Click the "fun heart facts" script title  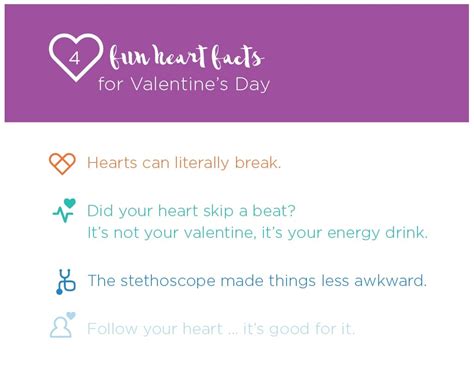(x=187, y=57)
